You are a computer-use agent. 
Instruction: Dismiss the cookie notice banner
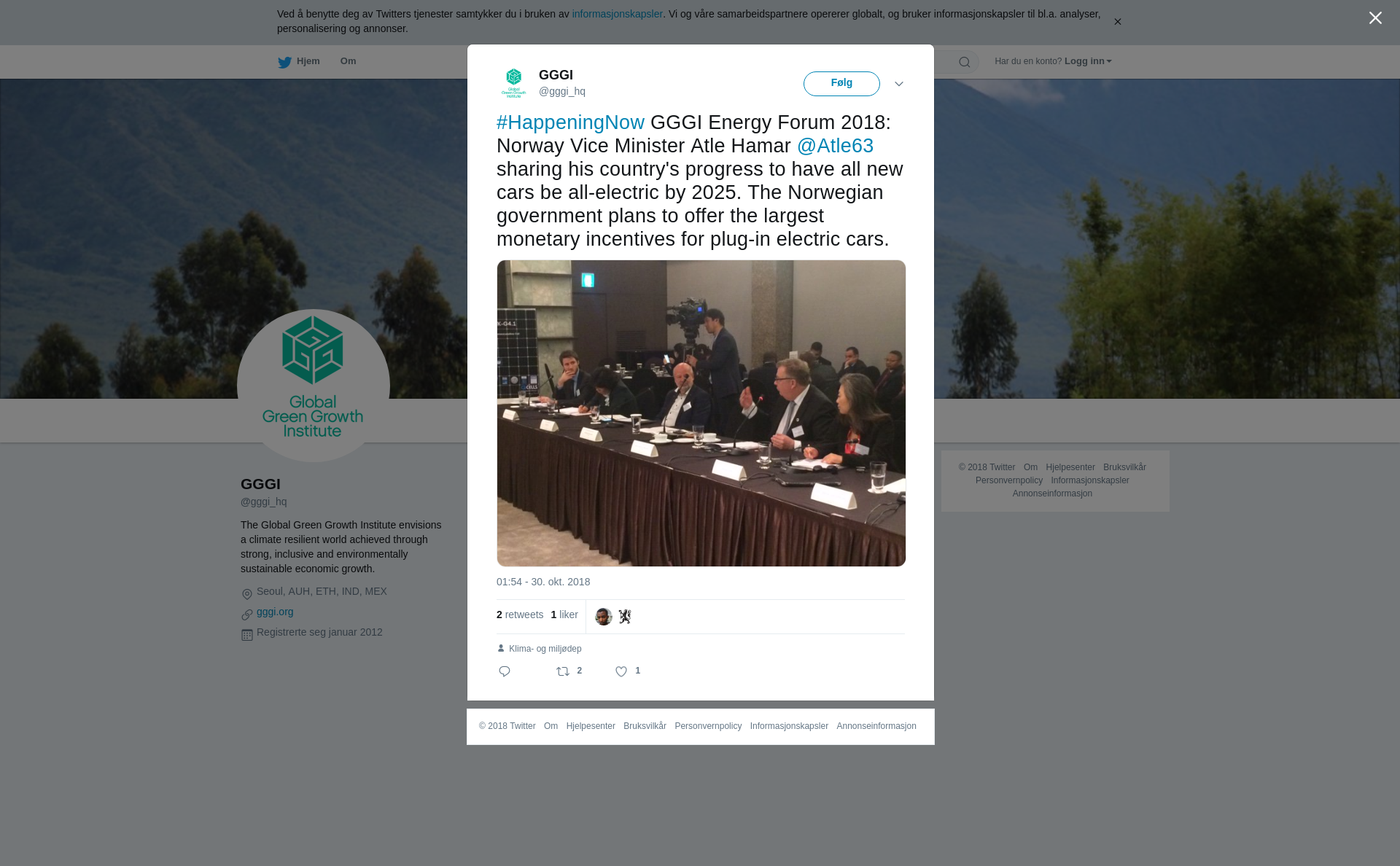(x=1117, y=22)
